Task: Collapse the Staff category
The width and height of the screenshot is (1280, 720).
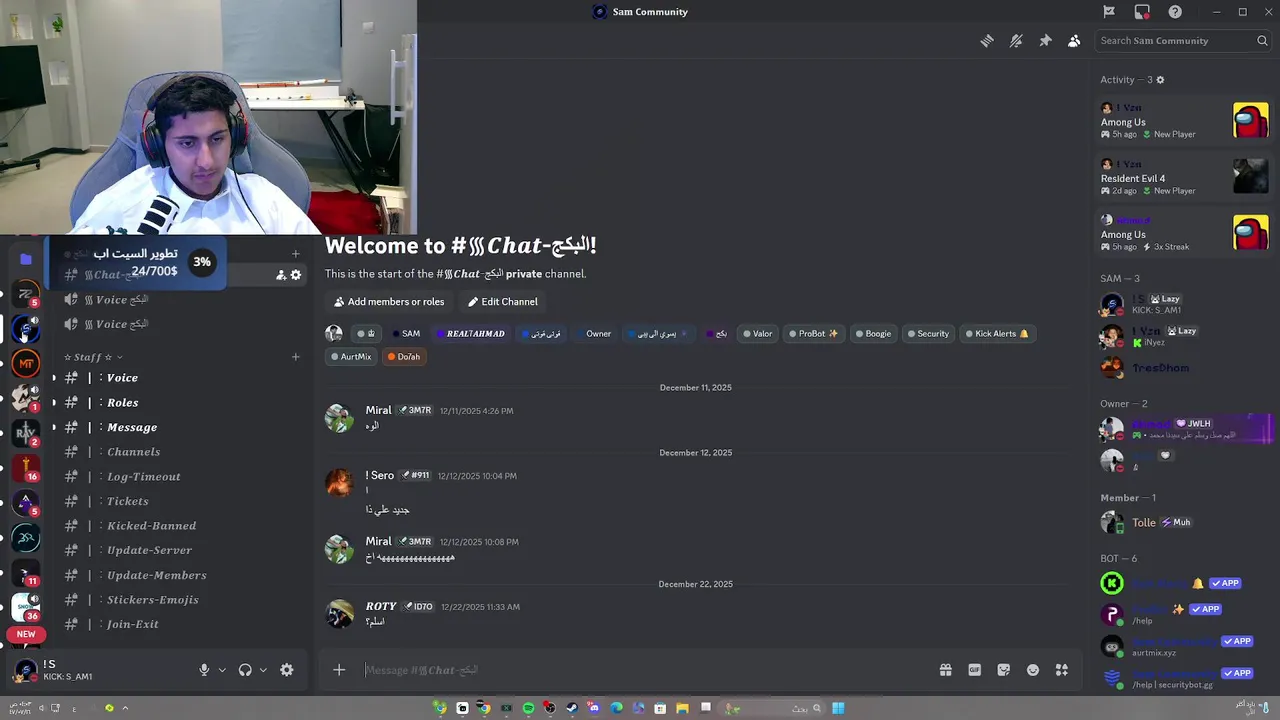Action: click(x=93, y=357)
